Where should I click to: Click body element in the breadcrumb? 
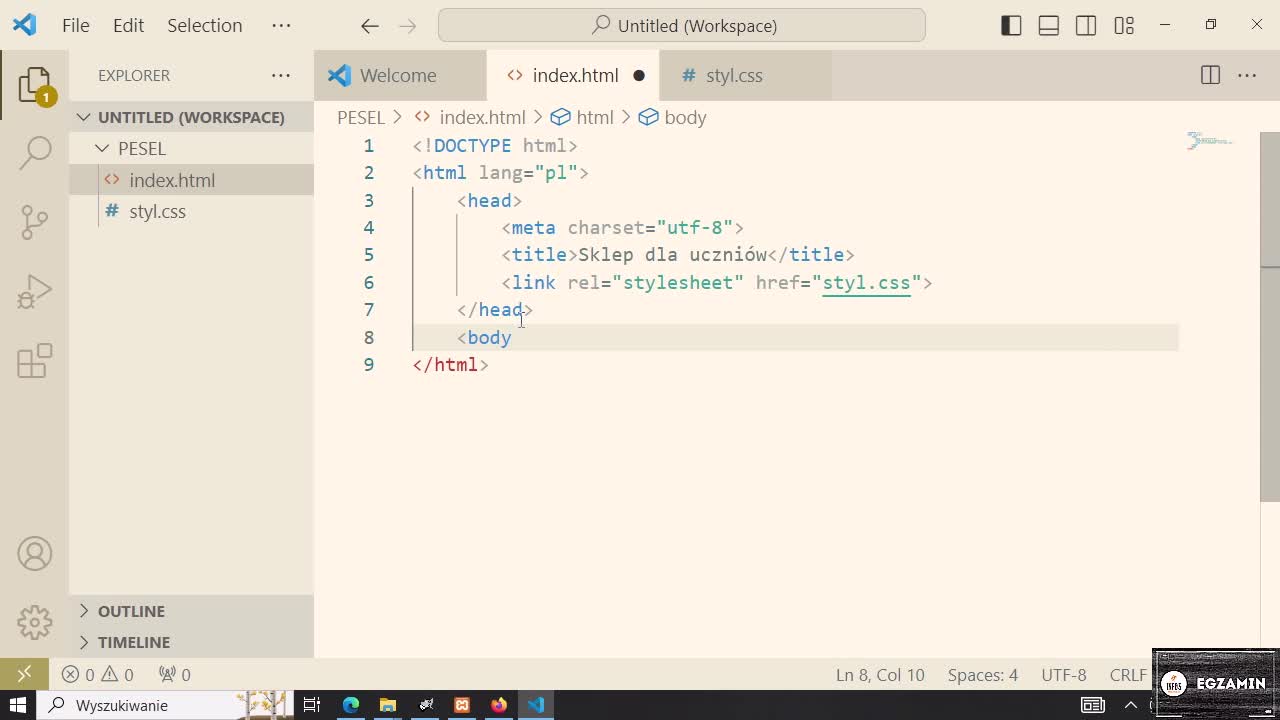685,117
